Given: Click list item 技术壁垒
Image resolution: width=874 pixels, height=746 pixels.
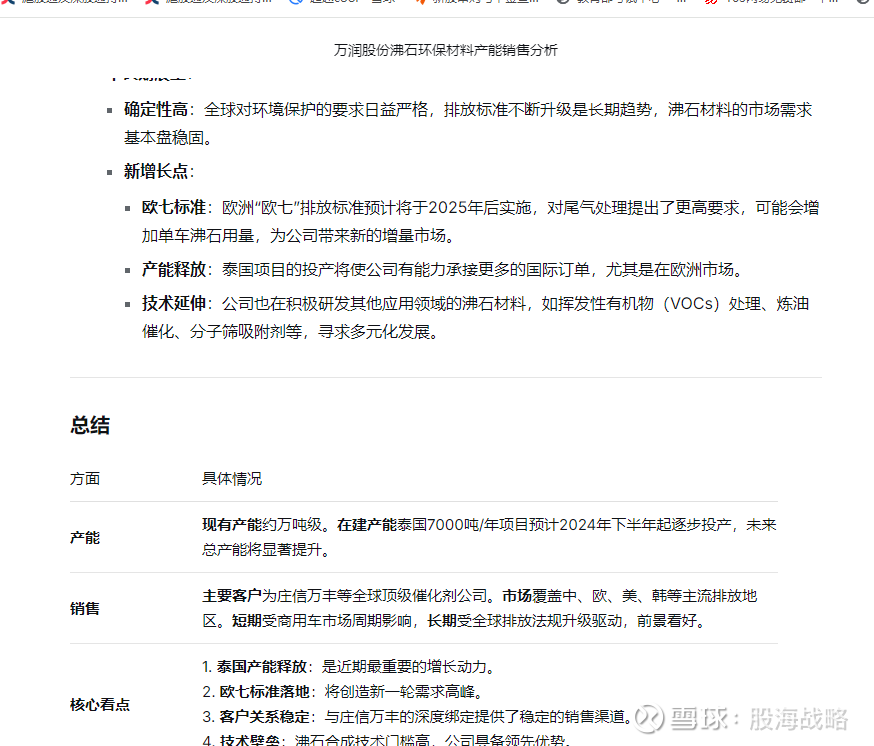Looking at the screenshot, I should (x=250, y=740).
